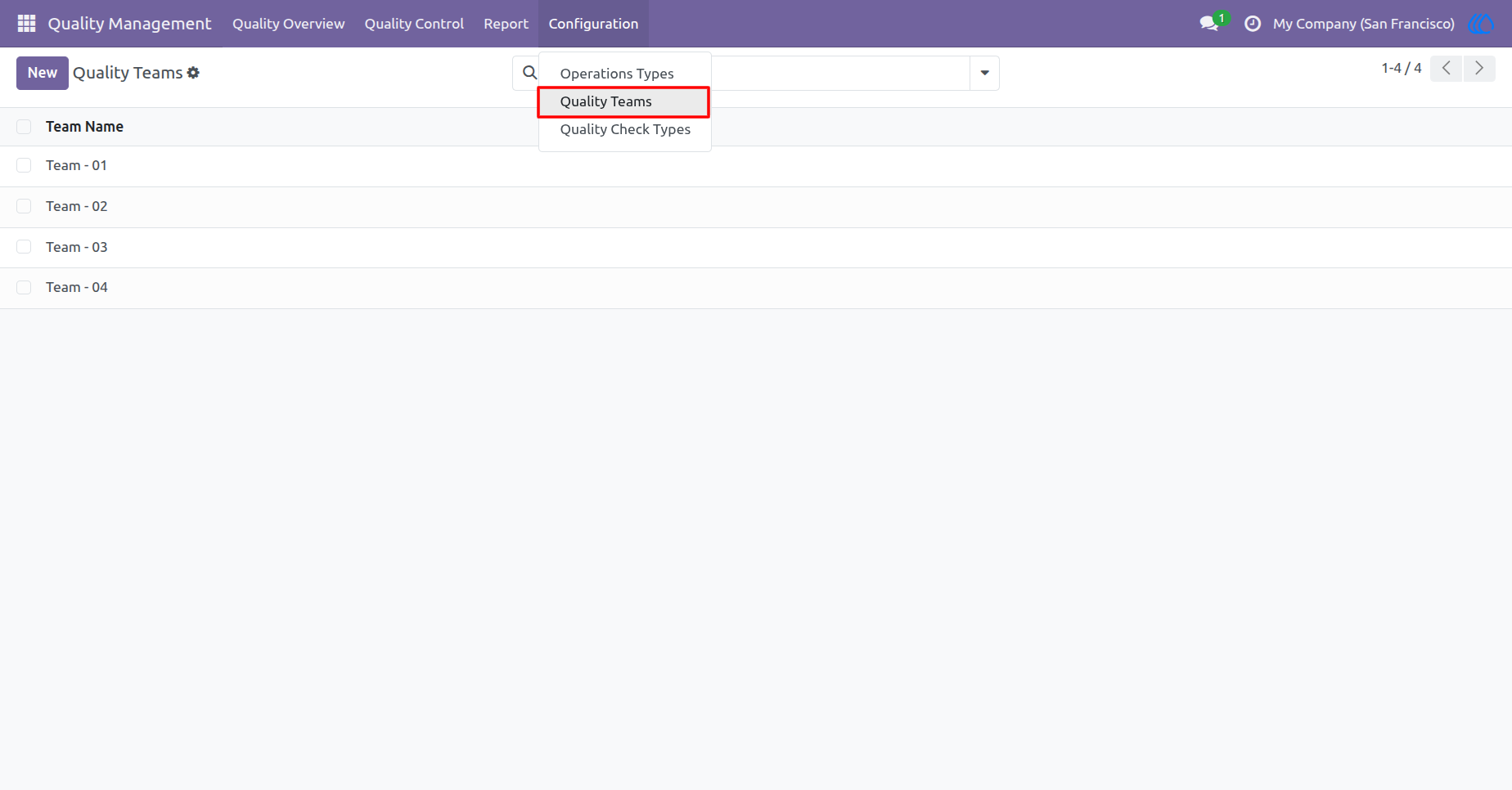Expand the search filter options dropdown
The image size is (1512, 790).
click(984, 73)
